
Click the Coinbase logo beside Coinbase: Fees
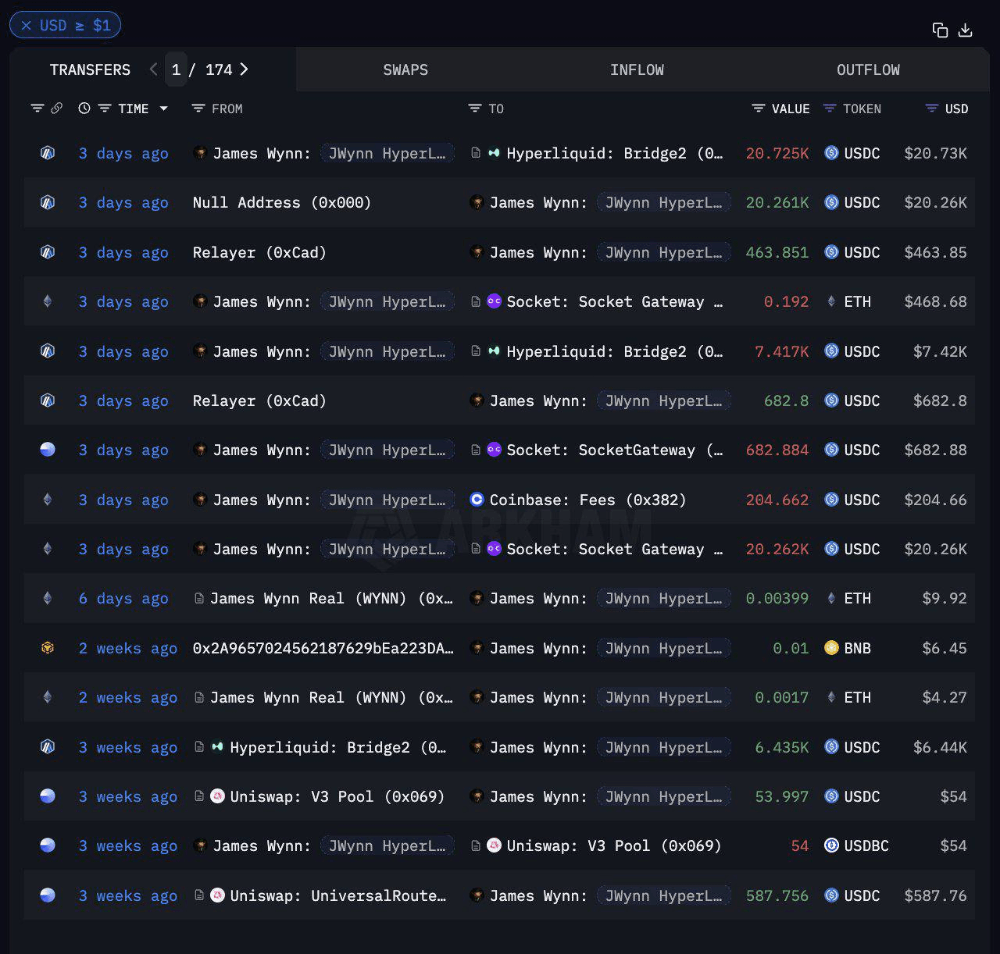[476, 500]
